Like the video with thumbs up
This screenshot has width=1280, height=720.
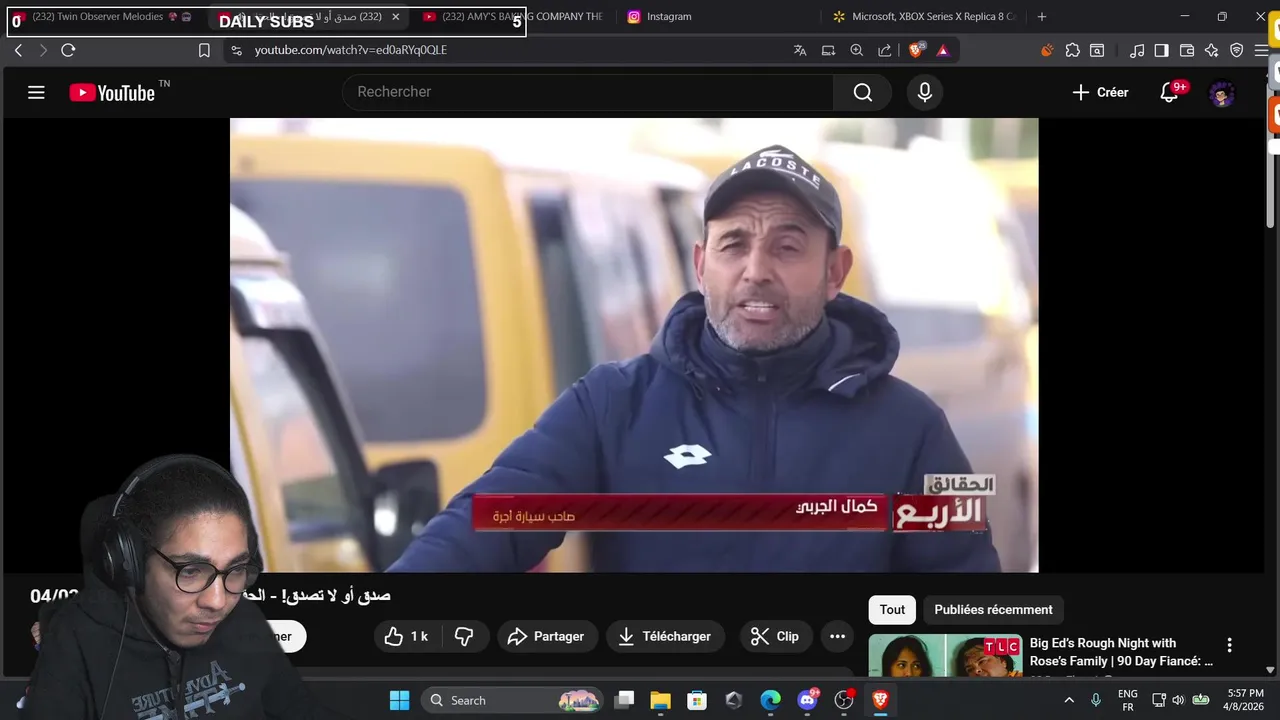coord(408,636)
